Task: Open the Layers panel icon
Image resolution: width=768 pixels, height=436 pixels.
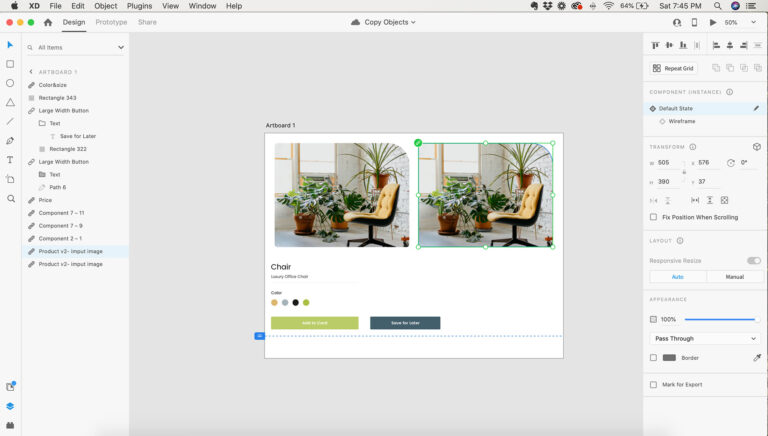Action: (x=10, y=406)
